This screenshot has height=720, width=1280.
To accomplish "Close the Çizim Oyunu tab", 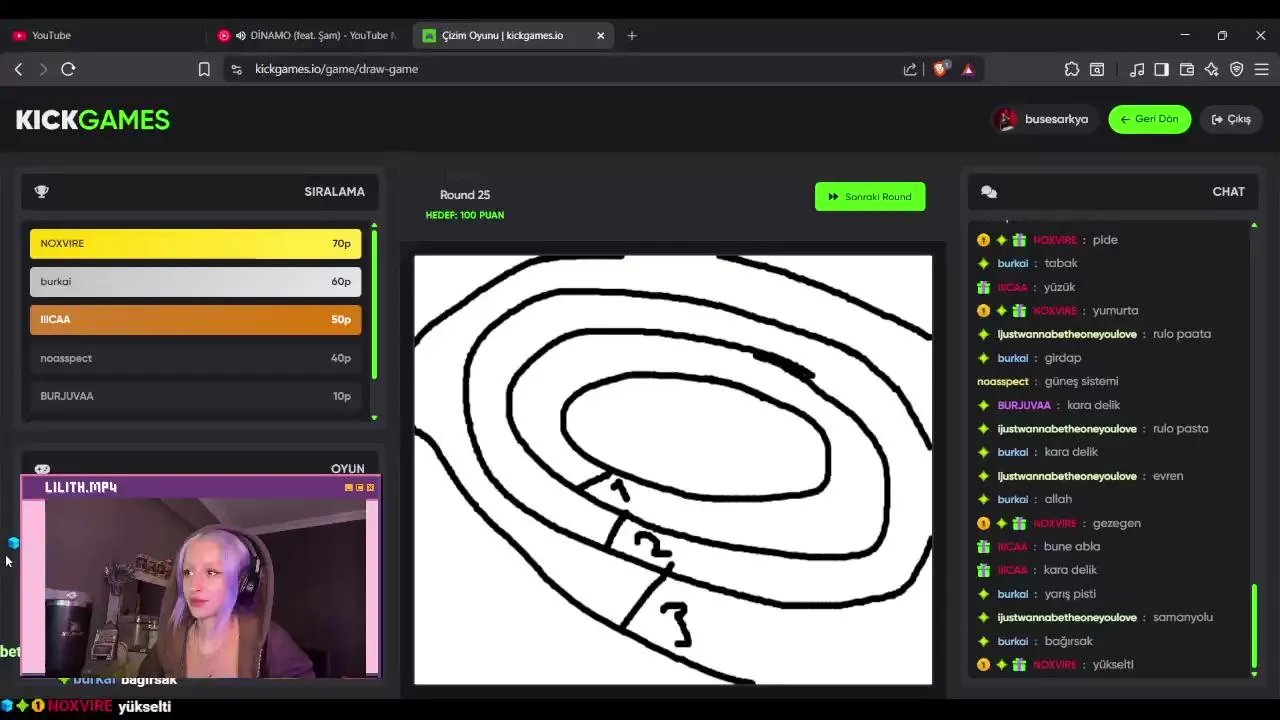I will pos(600,35).
